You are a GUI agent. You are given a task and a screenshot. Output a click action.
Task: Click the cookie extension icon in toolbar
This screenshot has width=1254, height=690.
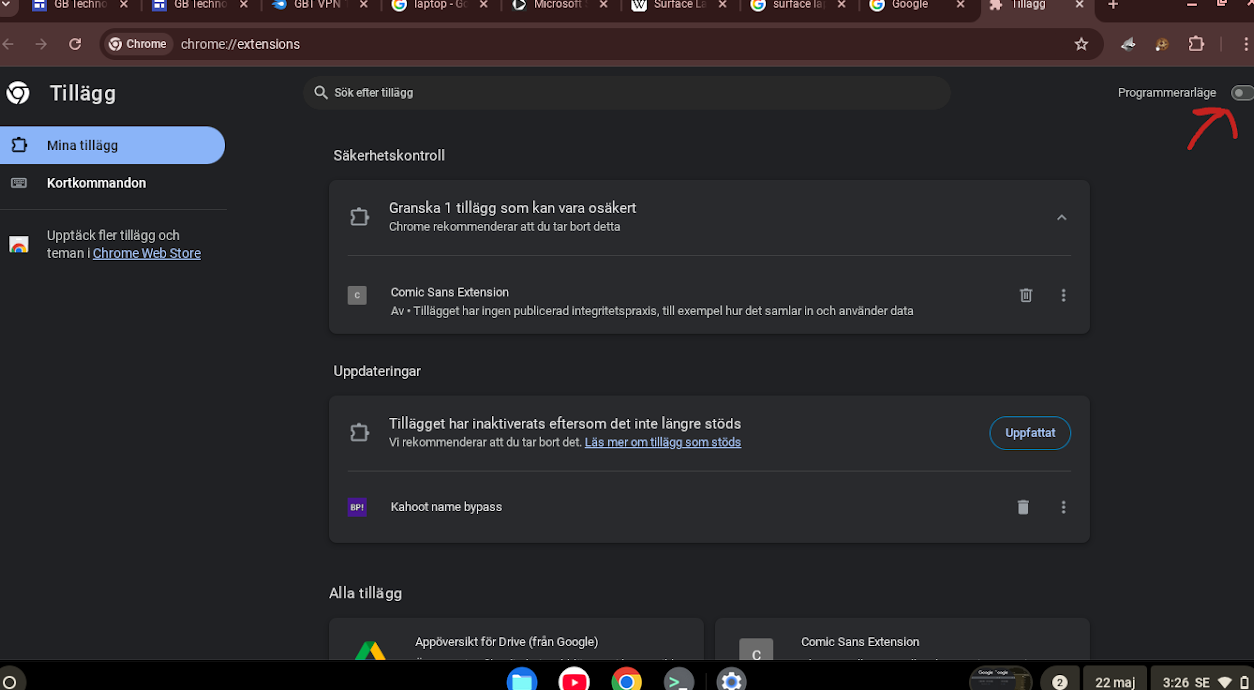[1162, 44]
